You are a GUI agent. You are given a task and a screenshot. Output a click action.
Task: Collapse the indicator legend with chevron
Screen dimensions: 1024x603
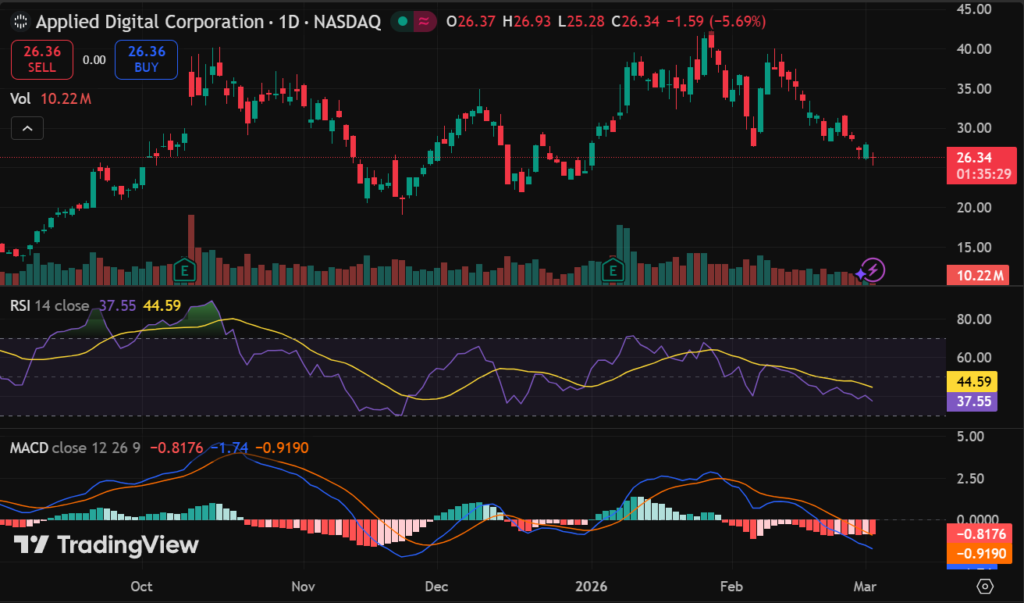[26, 128]
